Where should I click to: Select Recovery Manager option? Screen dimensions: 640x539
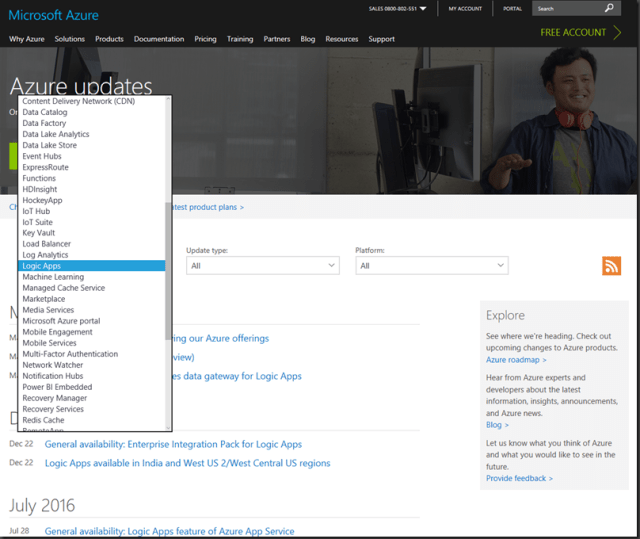(92, 398)
